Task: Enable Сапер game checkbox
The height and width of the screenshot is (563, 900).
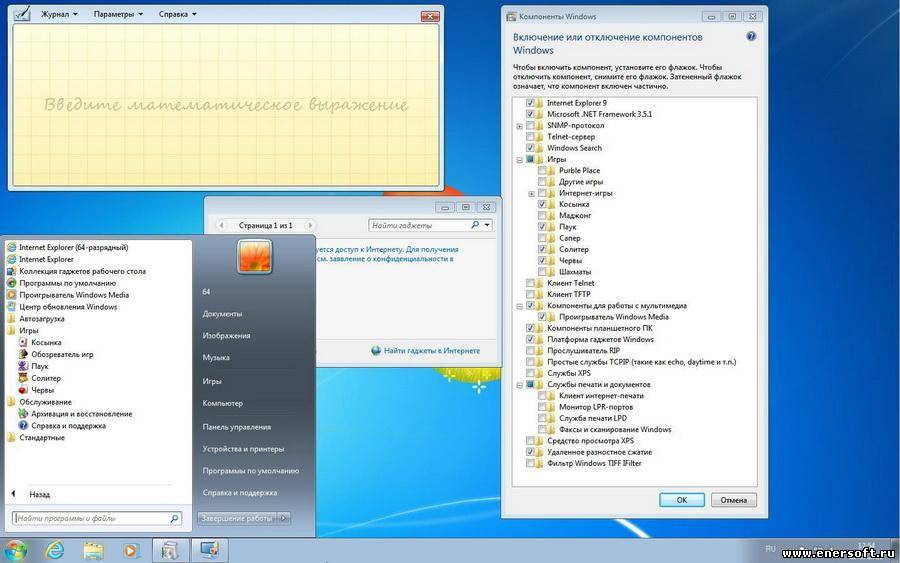Action: 542,238
